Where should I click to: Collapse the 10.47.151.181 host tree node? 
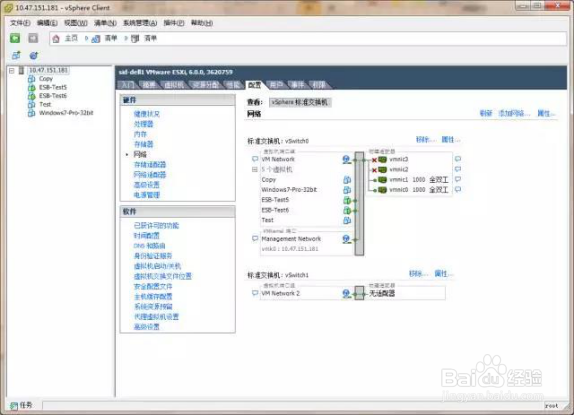click(x=12, y=70)
